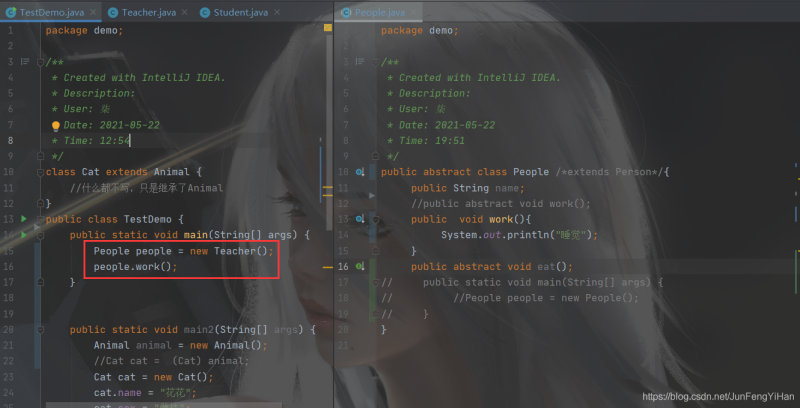The width and height of the screenshot is (800, 408).
Task: Jump to yellow warning stripe mark near line 16 in TestDemo.java
Action: [x=328, y=267]
